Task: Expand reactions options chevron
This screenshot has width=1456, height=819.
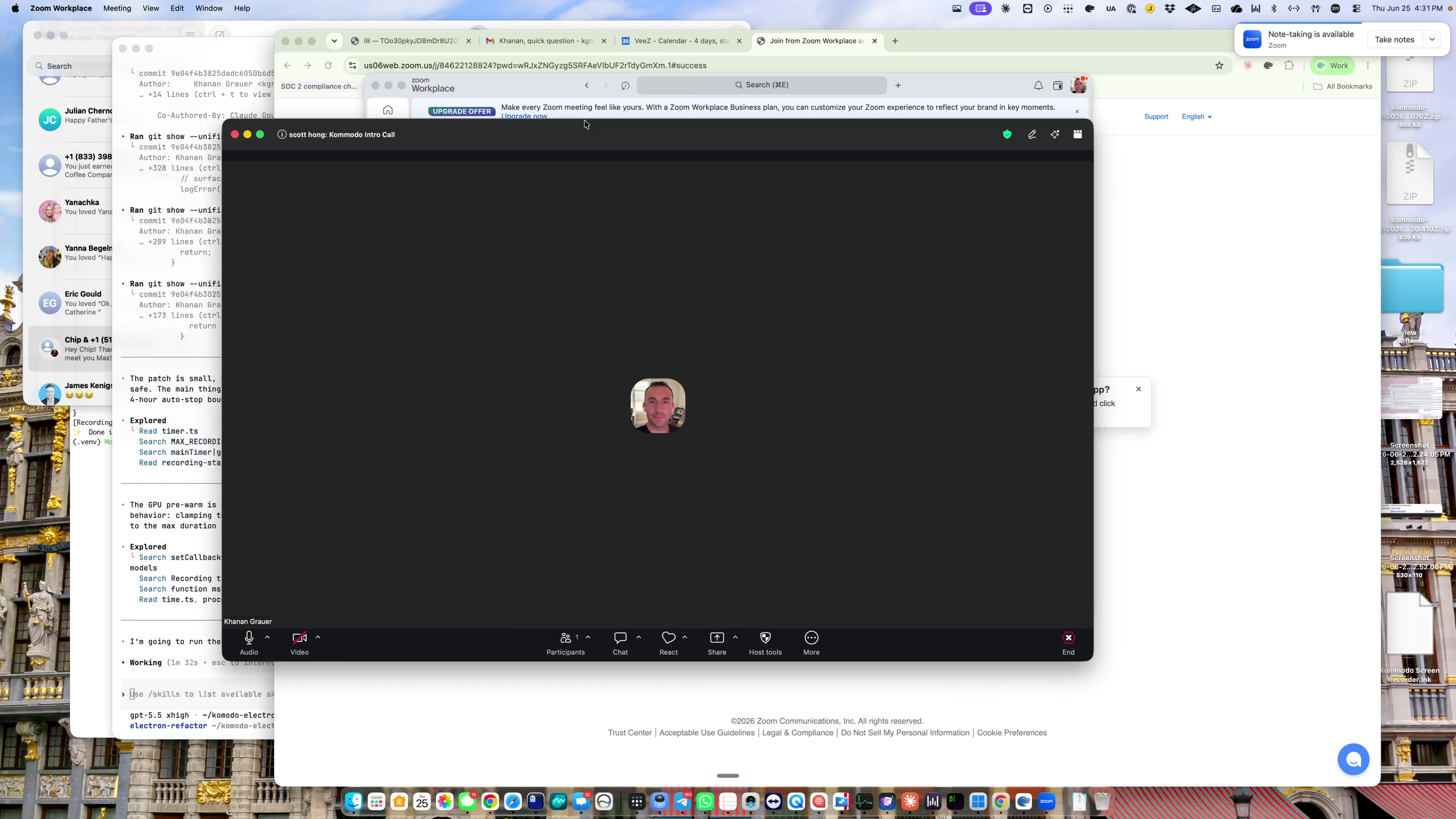Action: (x=684, y=637)
